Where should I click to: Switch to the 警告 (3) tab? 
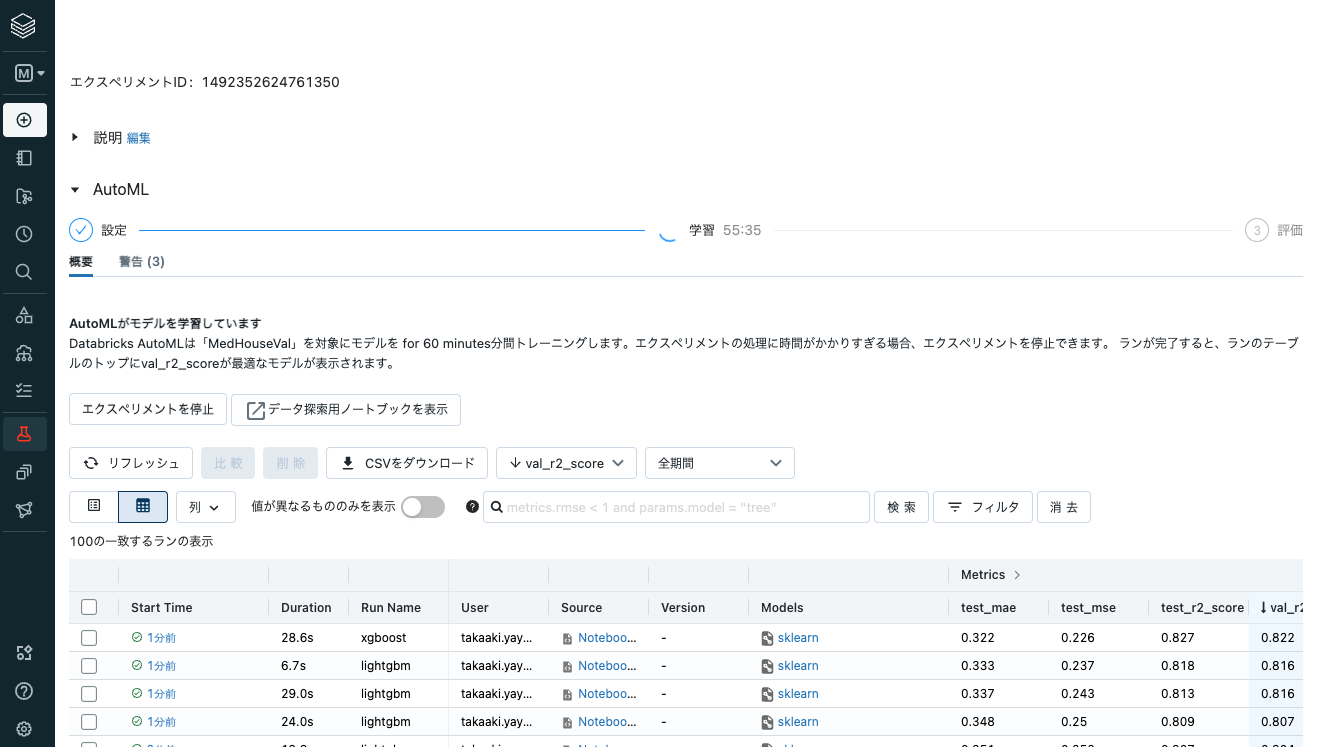click(x=141, y=262)
